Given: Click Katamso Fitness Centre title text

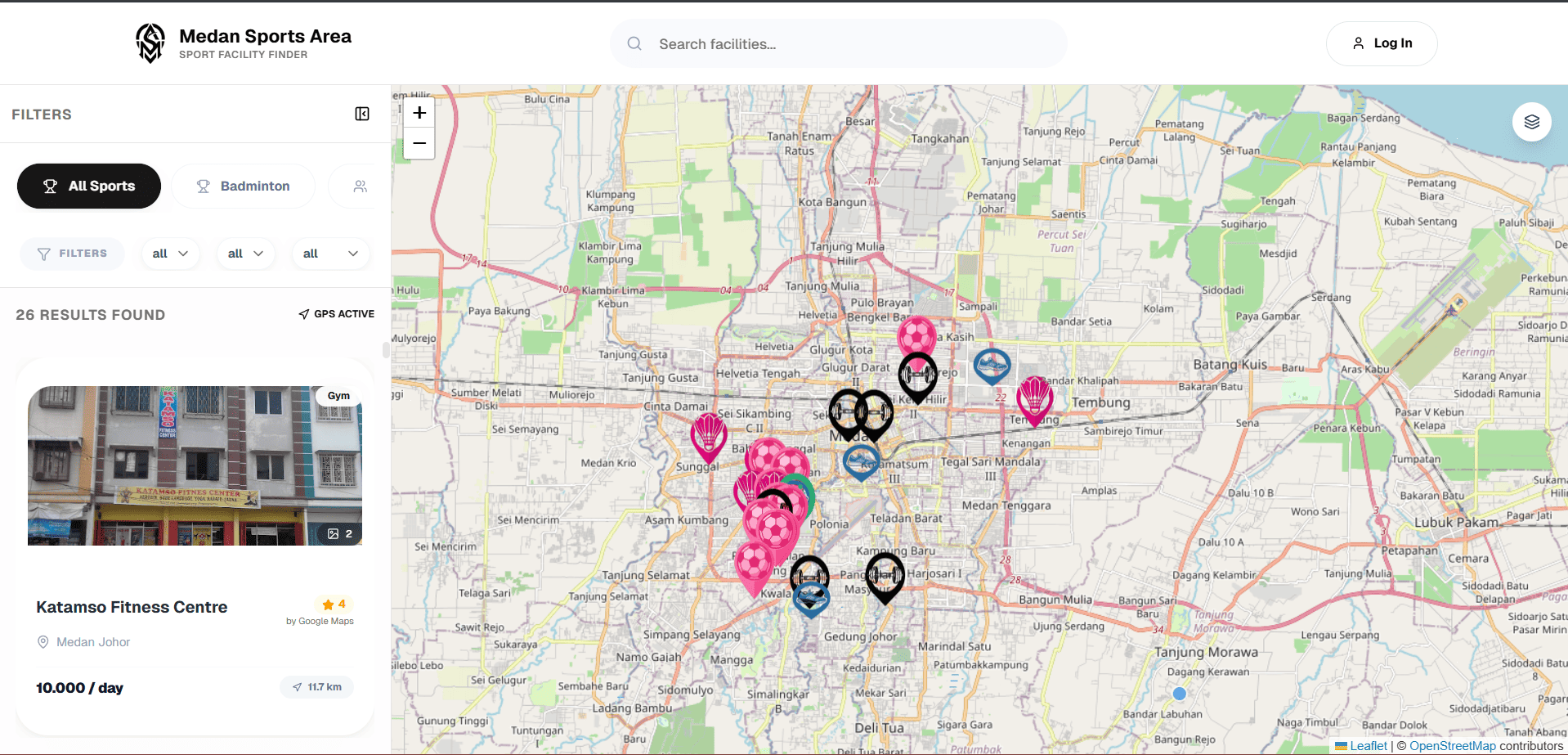Looking at the screenshot, I should click(x=132, y=607).
